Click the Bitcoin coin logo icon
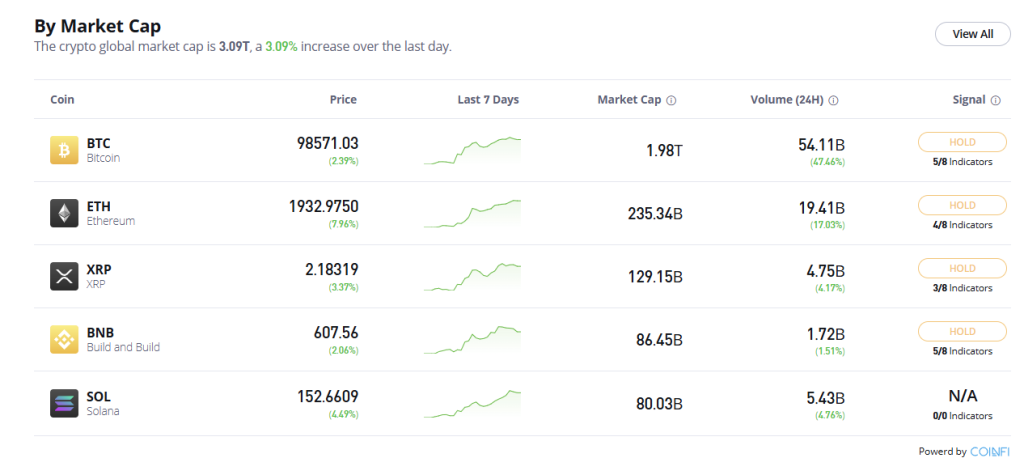This screenshot has width=1024, height=475. click(x=64, y=150)
